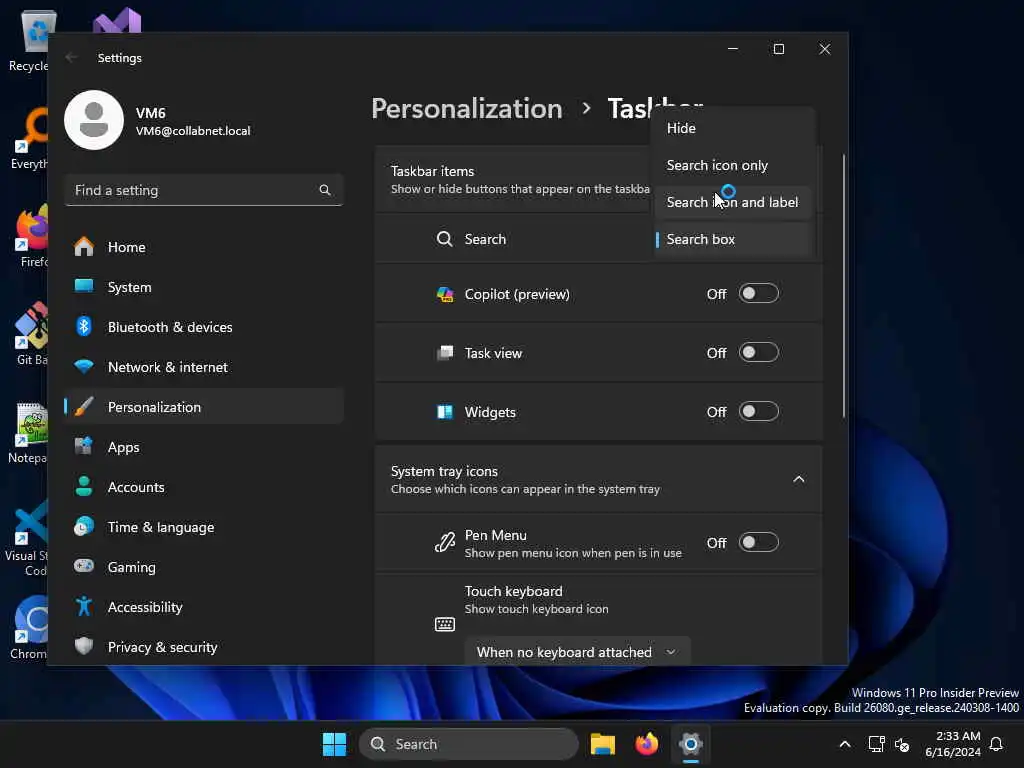Viewport: 1024px width, 768px height.
Task: Open notifications bell icon
Action: 997,744
